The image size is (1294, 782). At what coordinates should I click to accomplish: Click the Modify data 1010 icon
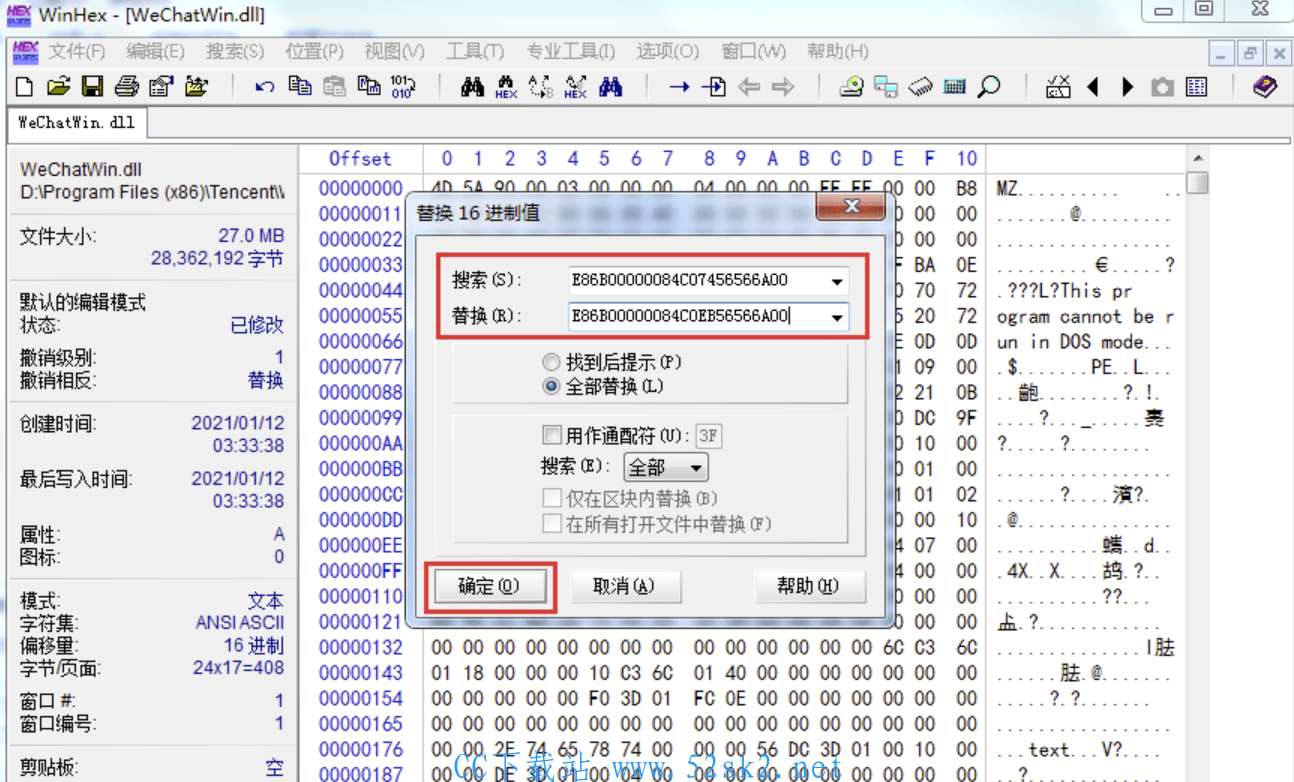(402, 87)
